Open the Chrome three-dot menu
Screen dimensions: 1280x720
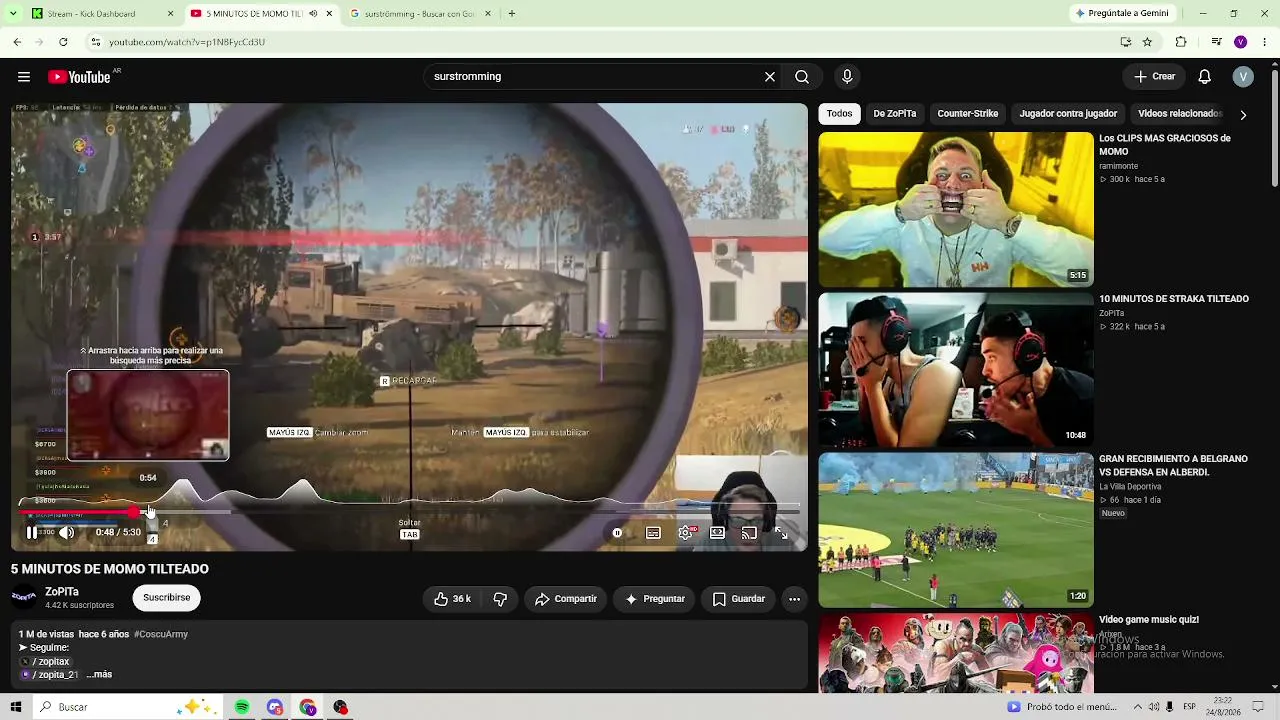pos(1266,42)
